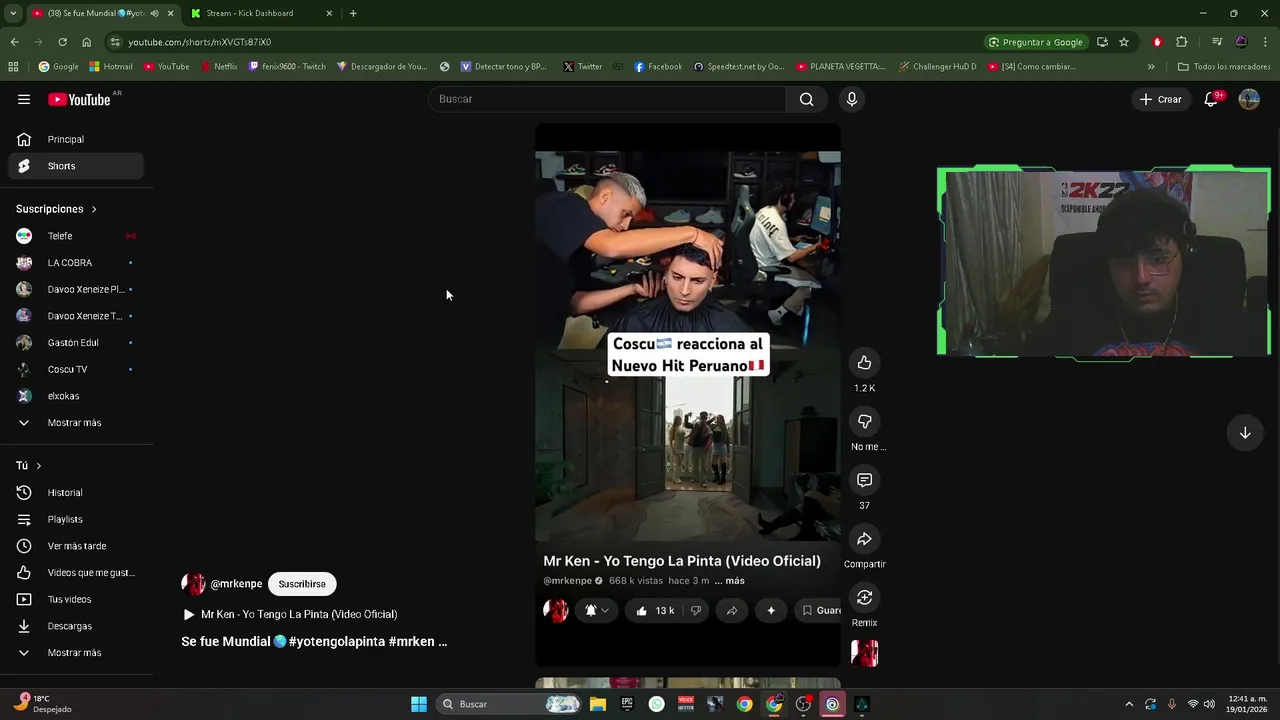The image size is (1280, 720).
Task: Open Descargas in the sidebar
Action: 76,626
